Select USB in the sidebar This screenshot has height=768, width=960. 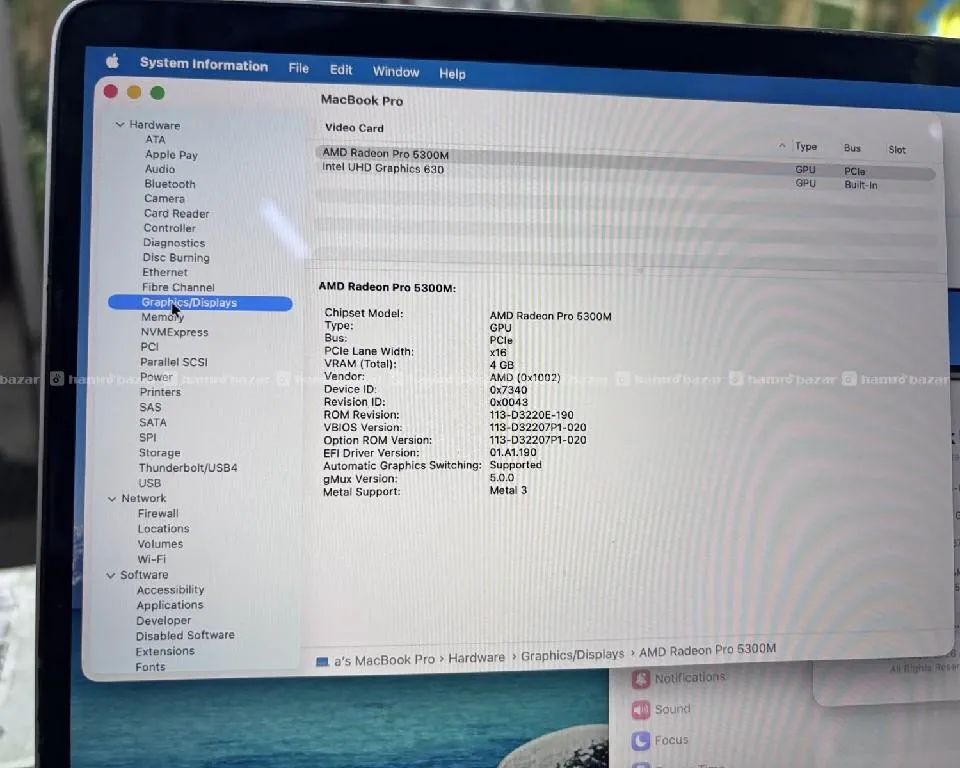(x=149, y=483)
